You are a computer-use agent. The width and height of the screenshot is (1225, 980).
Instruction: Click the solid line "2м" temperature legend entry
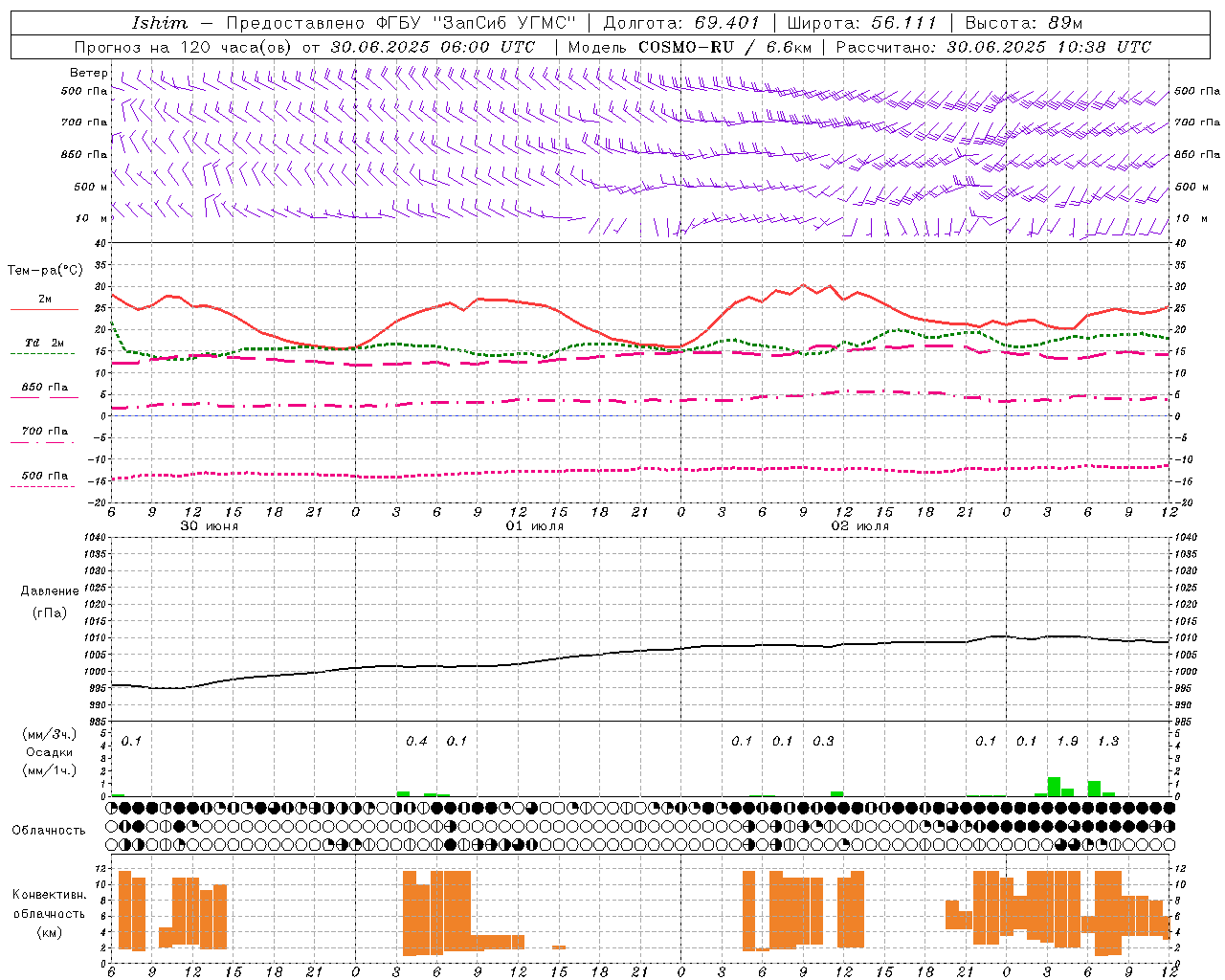(x=44, y=300)
